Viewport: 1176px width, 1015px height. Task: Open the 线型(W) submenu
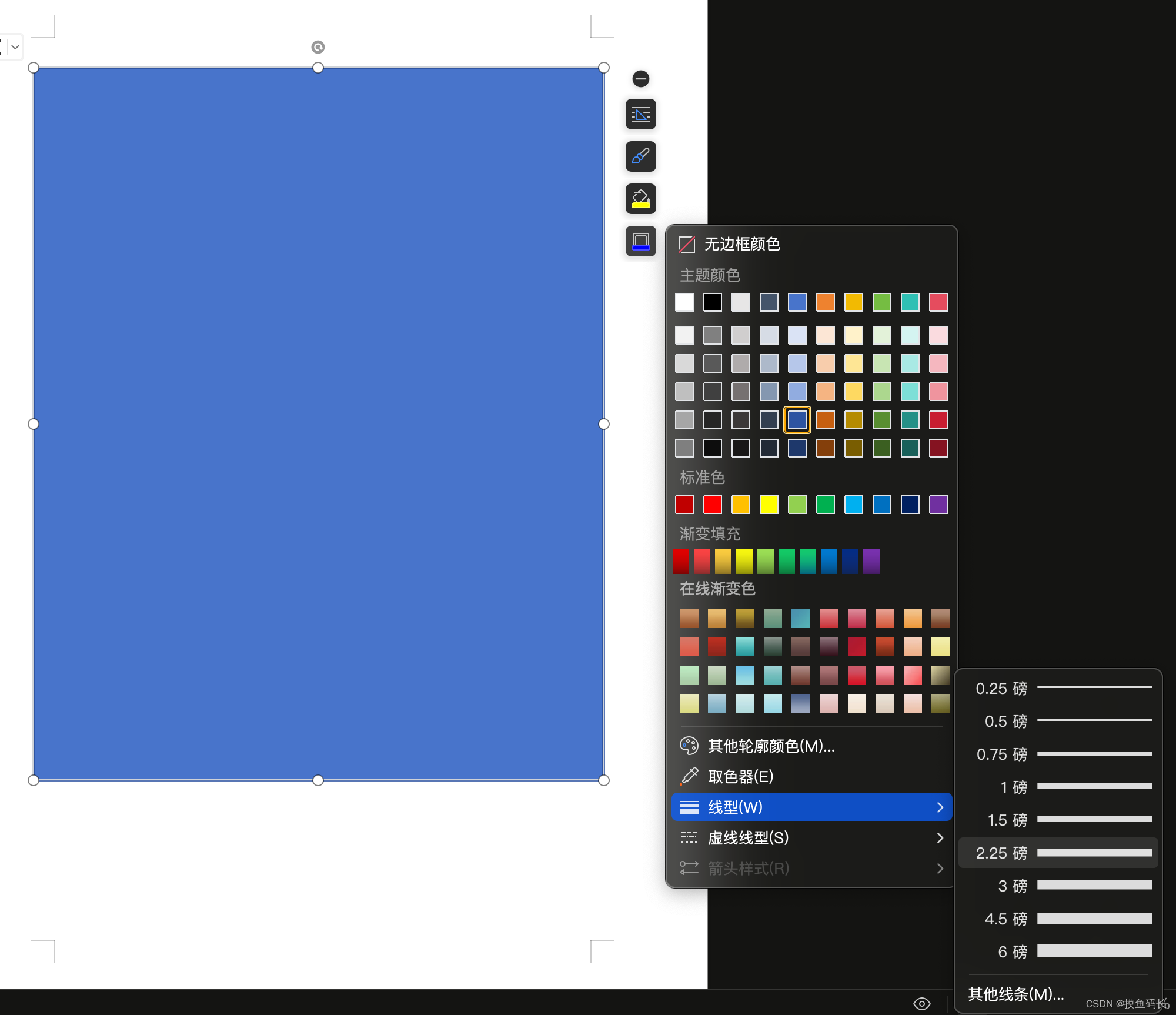(x=811, y=807)
